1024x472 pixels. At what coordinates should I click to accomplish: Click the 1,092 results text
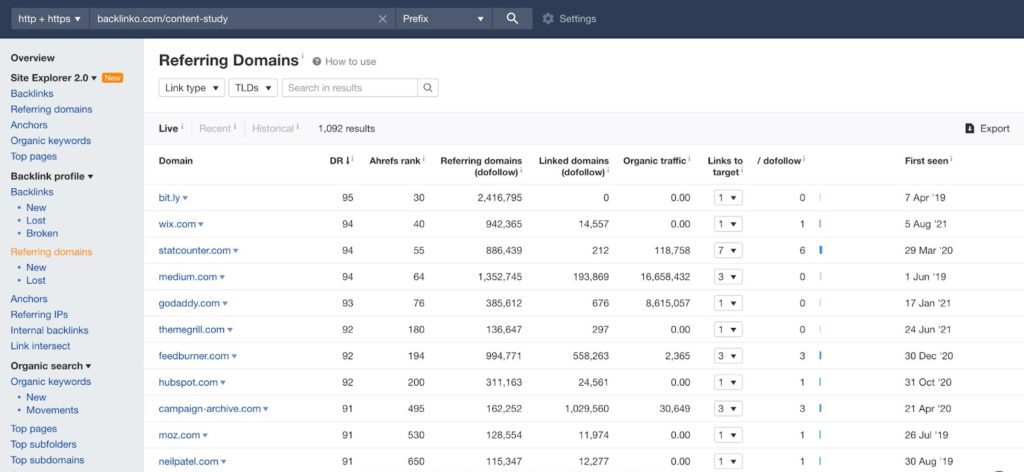[347, 129]
